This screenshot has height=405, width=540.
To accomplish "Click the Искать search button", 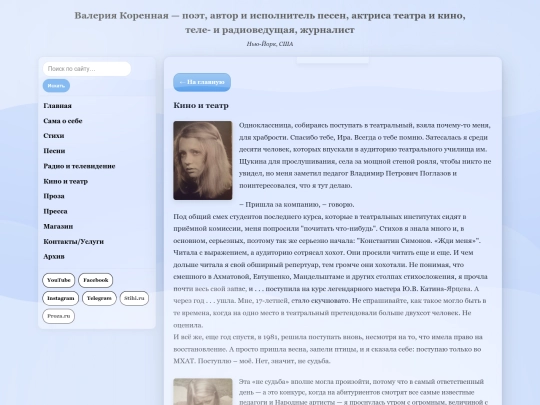I will pyautogui.click(x=56, y=86).
